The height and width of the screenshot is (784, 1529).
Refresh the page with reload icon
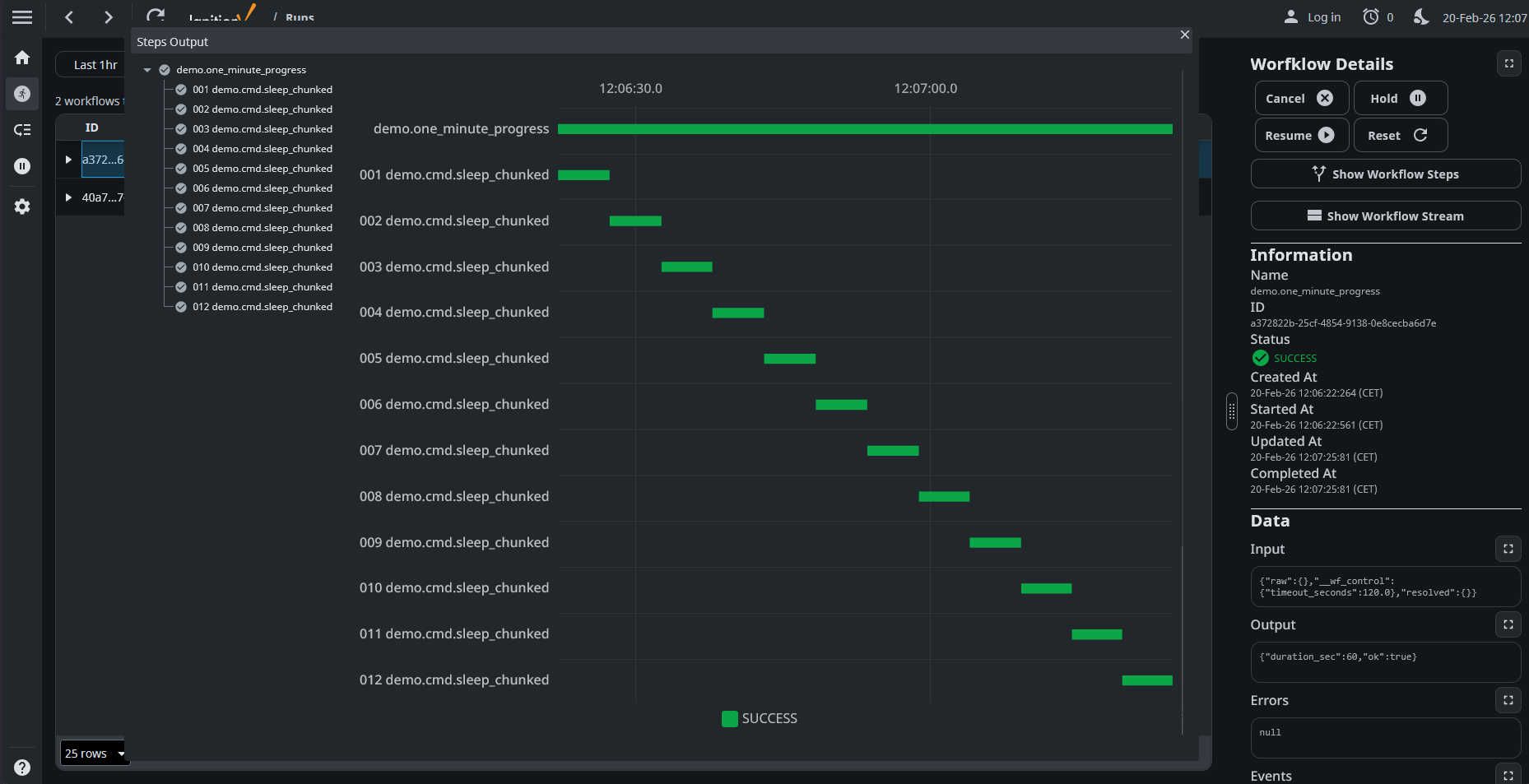tap(155, 16)
